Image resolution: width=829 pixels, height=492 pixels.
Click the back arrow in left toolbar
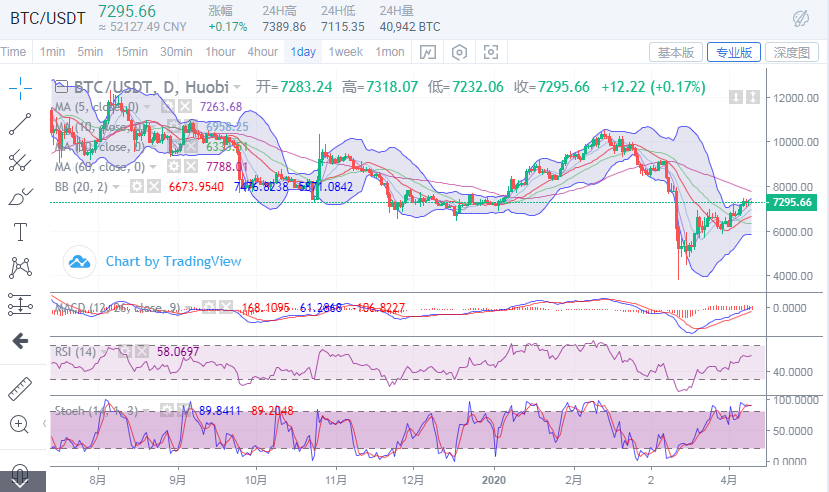[x=20, y=341]
